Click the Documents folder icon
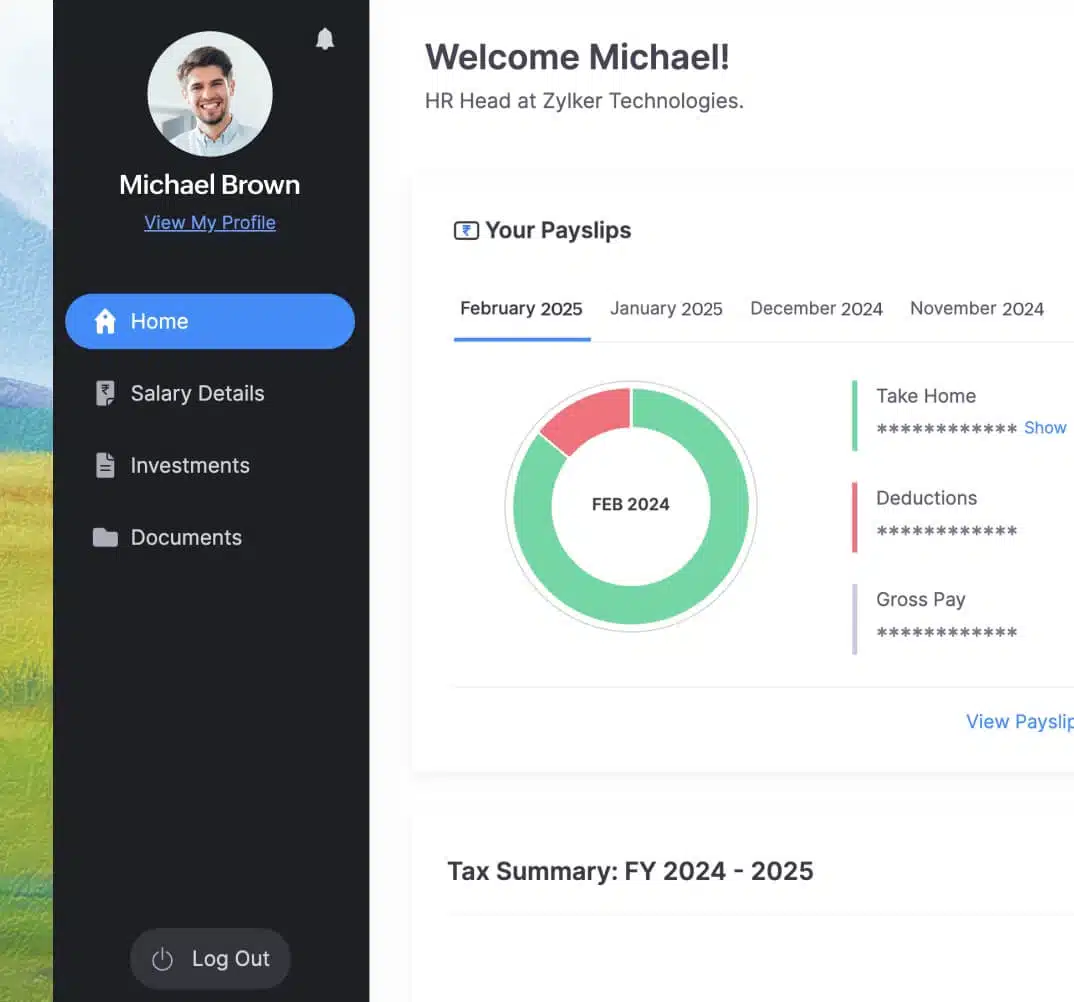The height and width of the screenshot is (1002, 1074). 105,538
